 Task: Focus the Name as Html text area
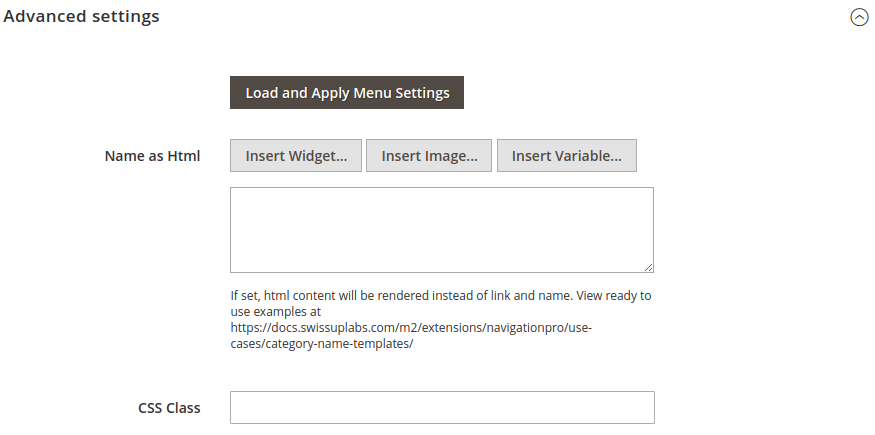coord(441,230)
